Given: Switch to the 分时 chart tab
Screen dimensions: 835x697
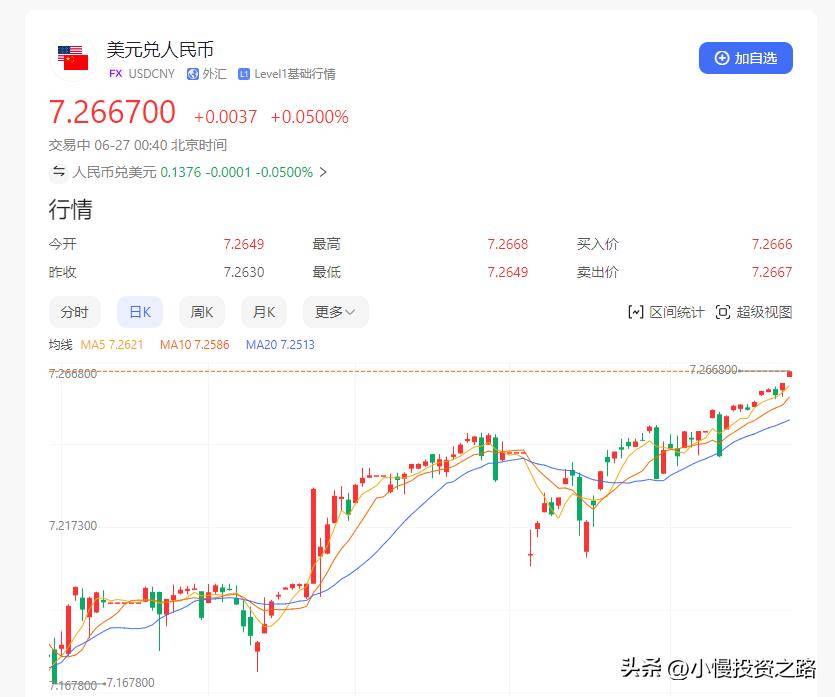Looking at the screenshot, I should pos(74,312).
